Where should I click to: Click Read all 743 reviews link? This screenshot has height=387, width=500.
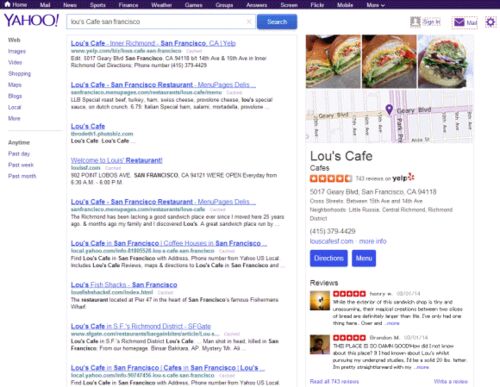click(x=334, y=381)
